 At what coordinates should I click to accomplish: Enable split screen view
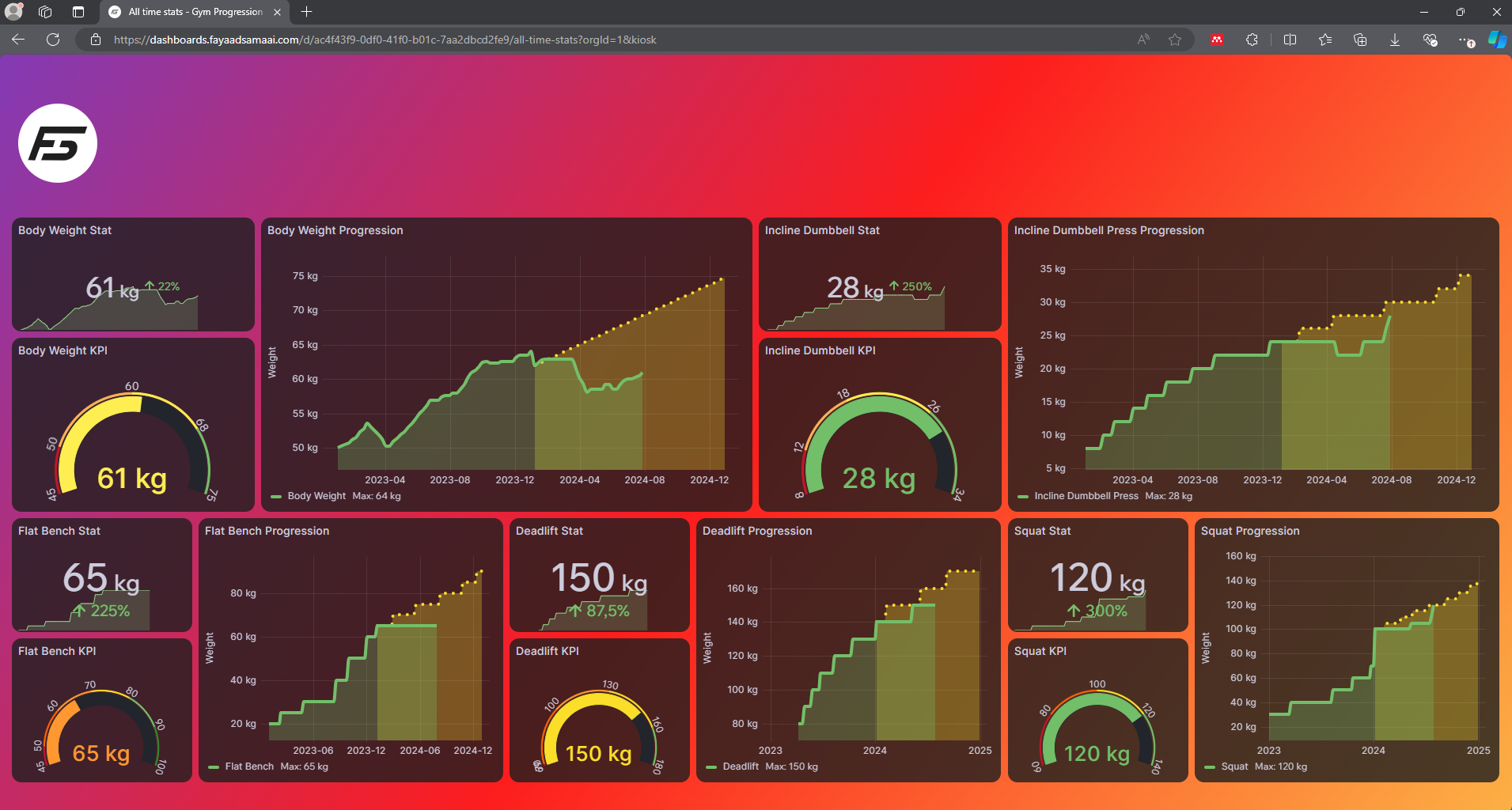1290,40
